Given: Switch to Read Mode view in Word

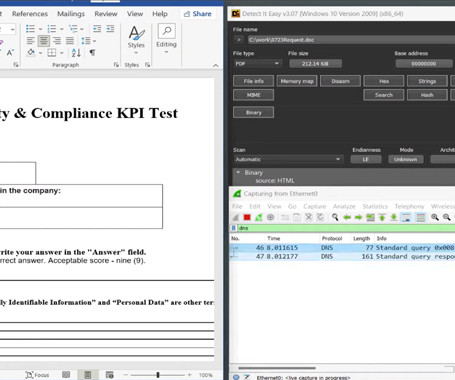Looking at the screenshot, I should 66,375.
